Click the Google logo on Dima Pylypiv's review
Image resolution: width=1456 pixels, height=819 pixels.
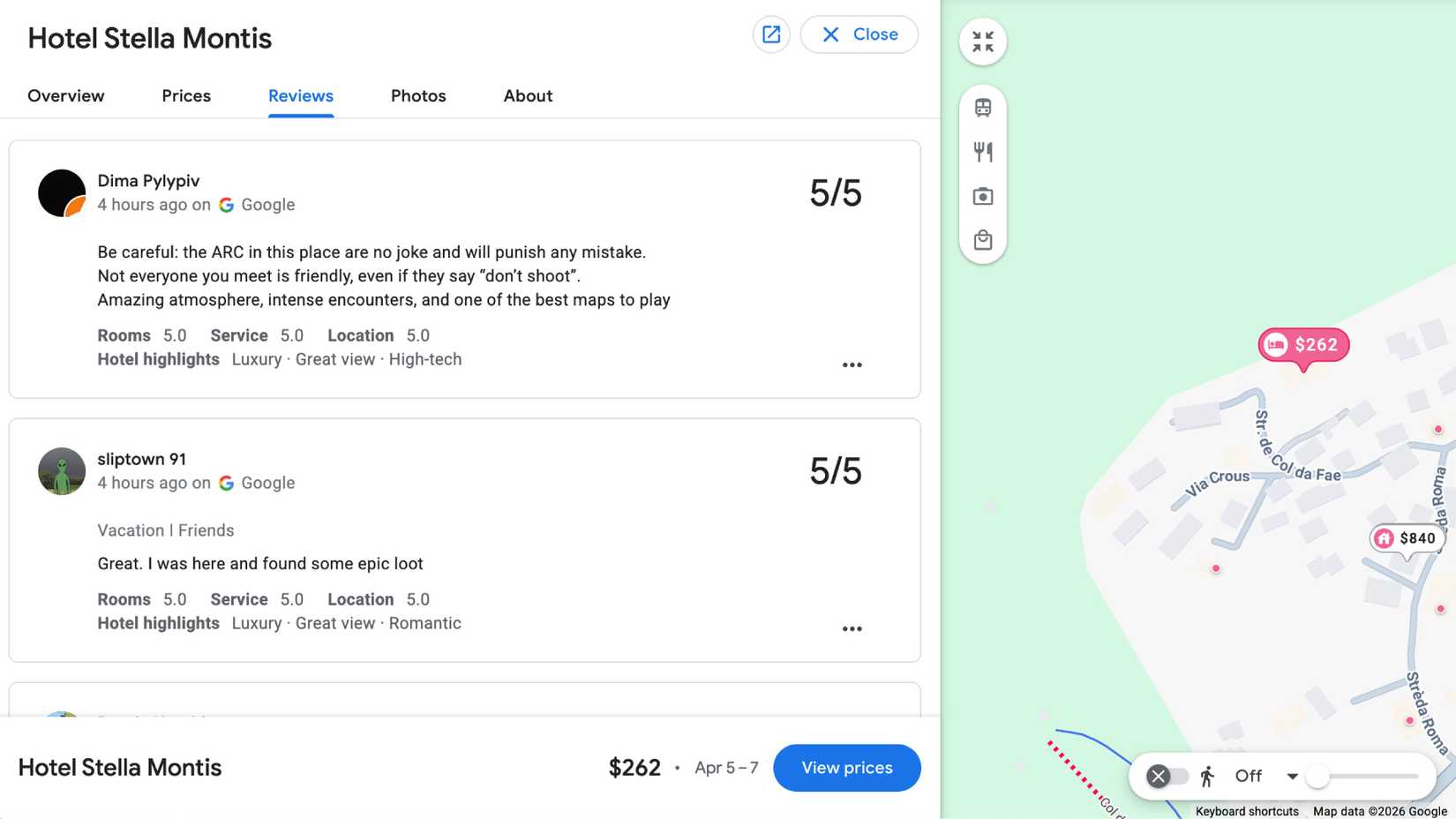click(227, 205)
